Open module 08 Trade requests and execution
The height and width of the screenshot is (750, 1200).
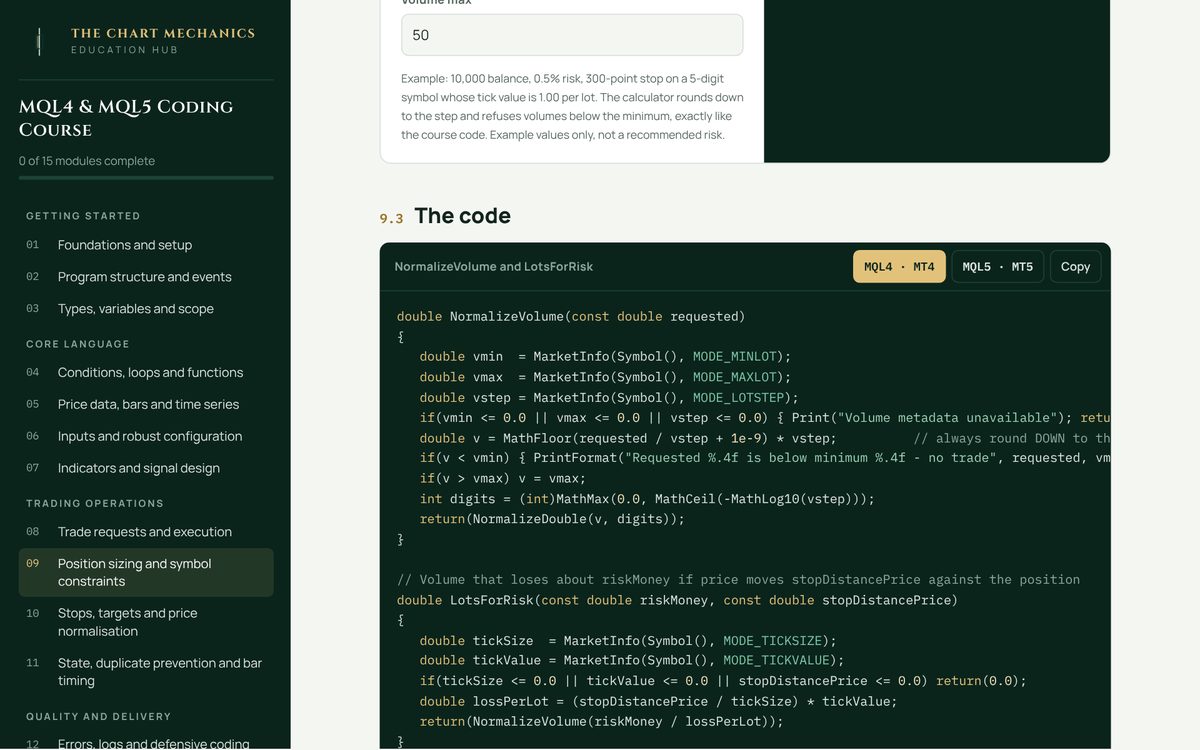tap(146, 532)
